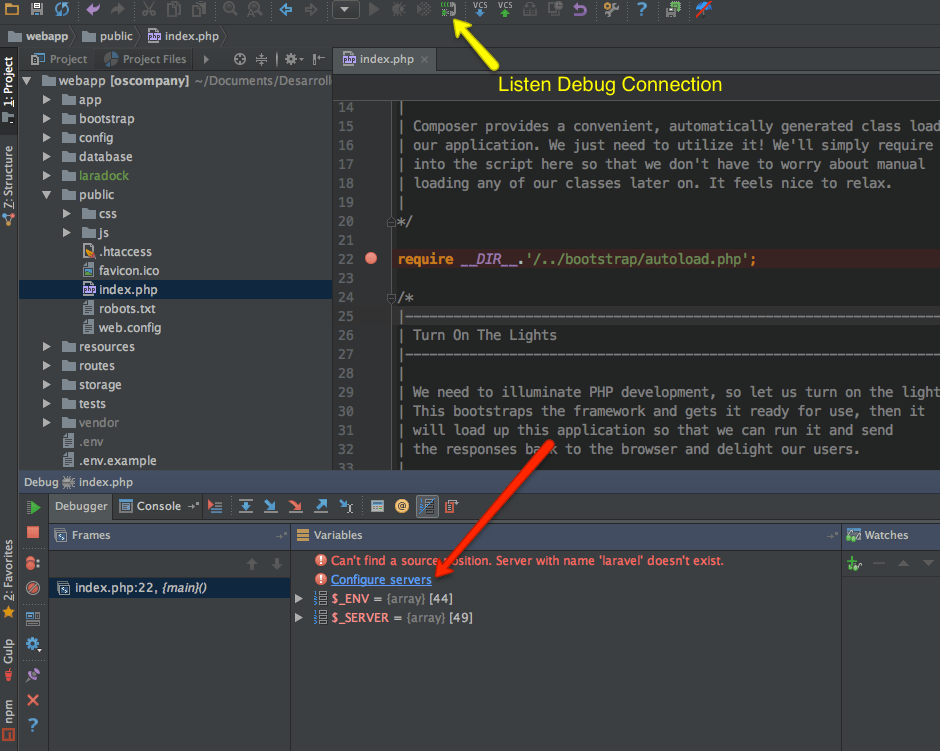
Task: Expand the $_SERVER array in Variables
Action: (298, 617)
